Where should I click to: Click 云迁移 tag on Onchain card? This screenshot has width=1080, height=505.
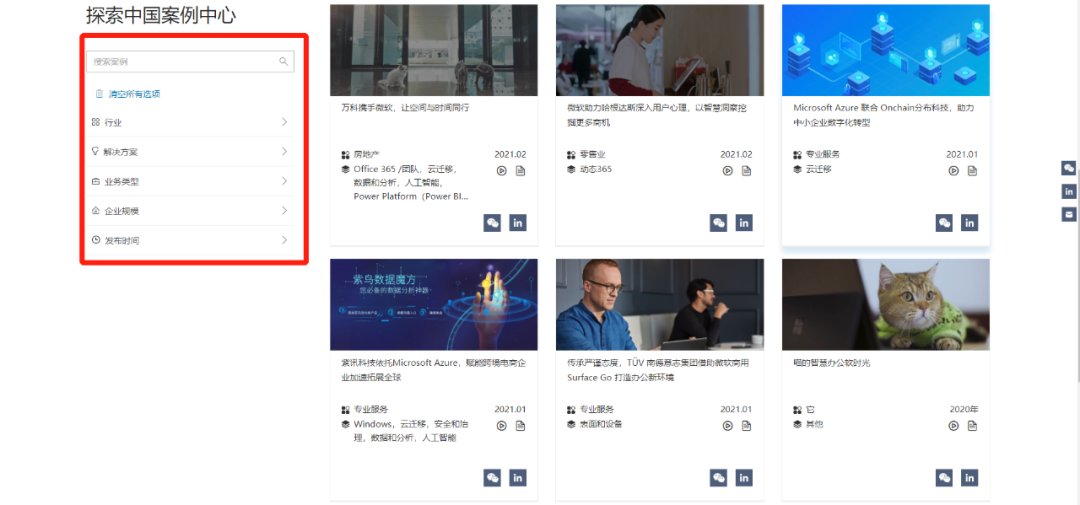click(818, 169)
